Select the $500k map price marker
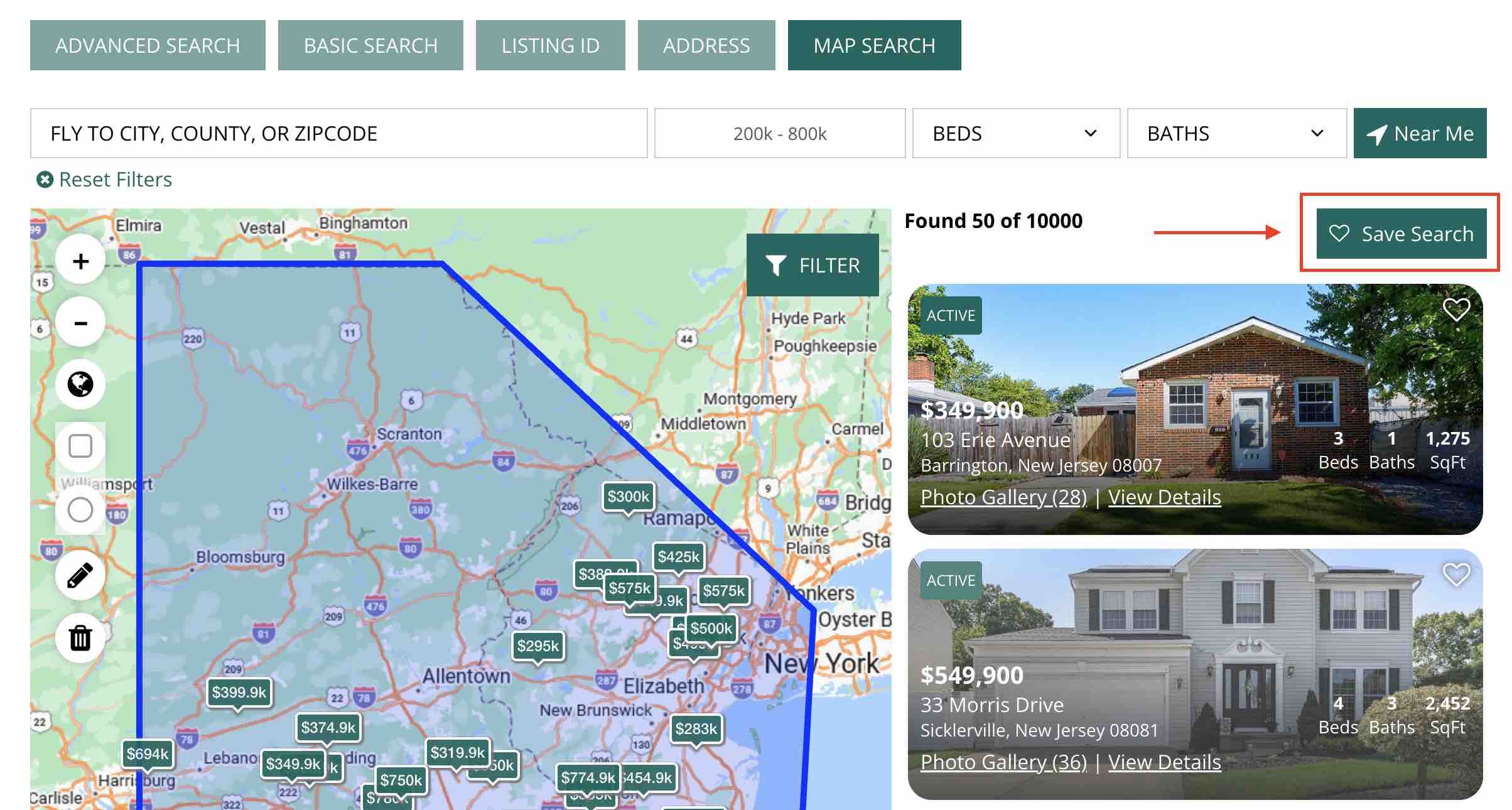 point(711,629)
